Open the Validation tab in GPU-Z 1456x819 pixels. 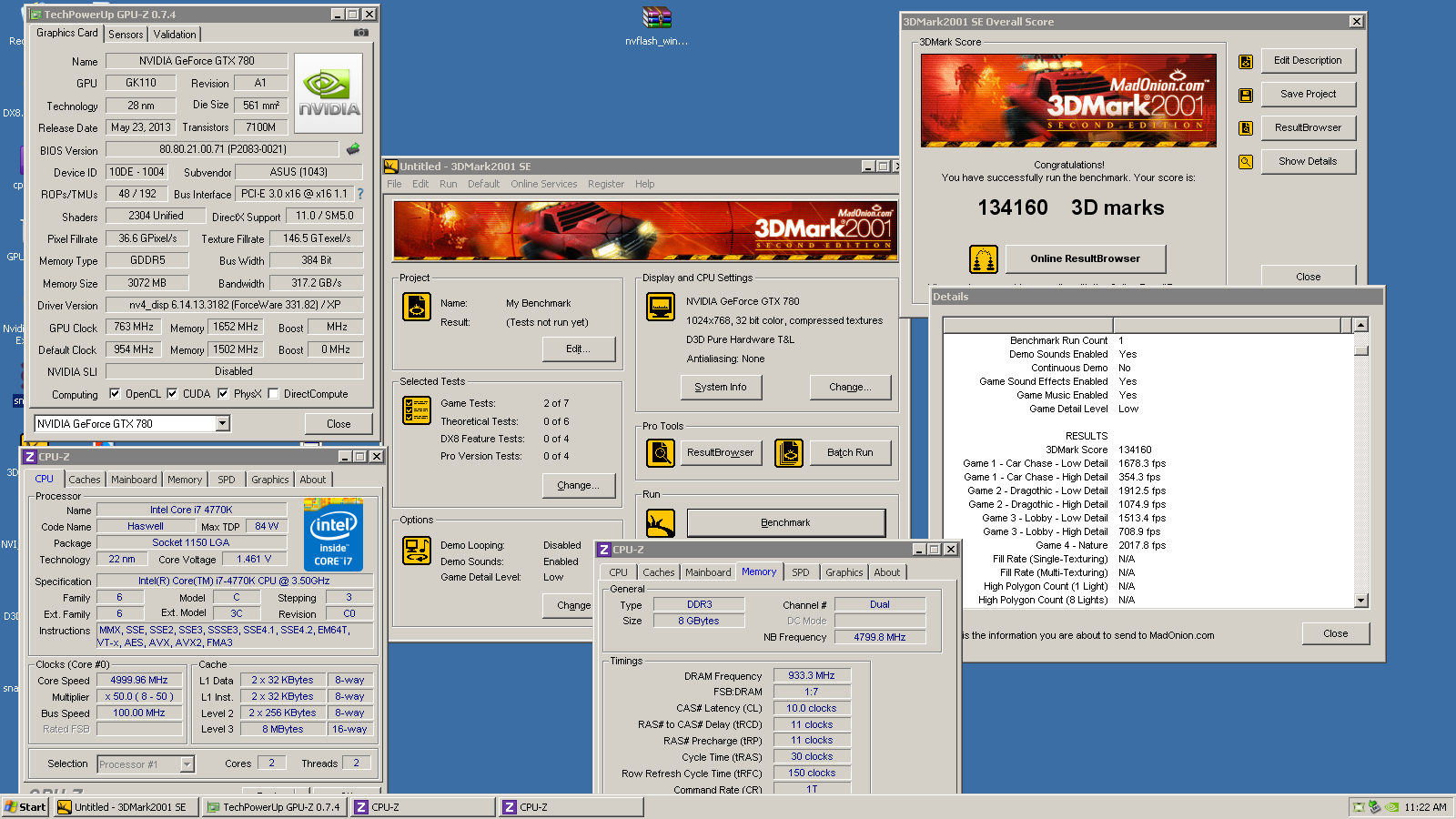click(175, 35)
